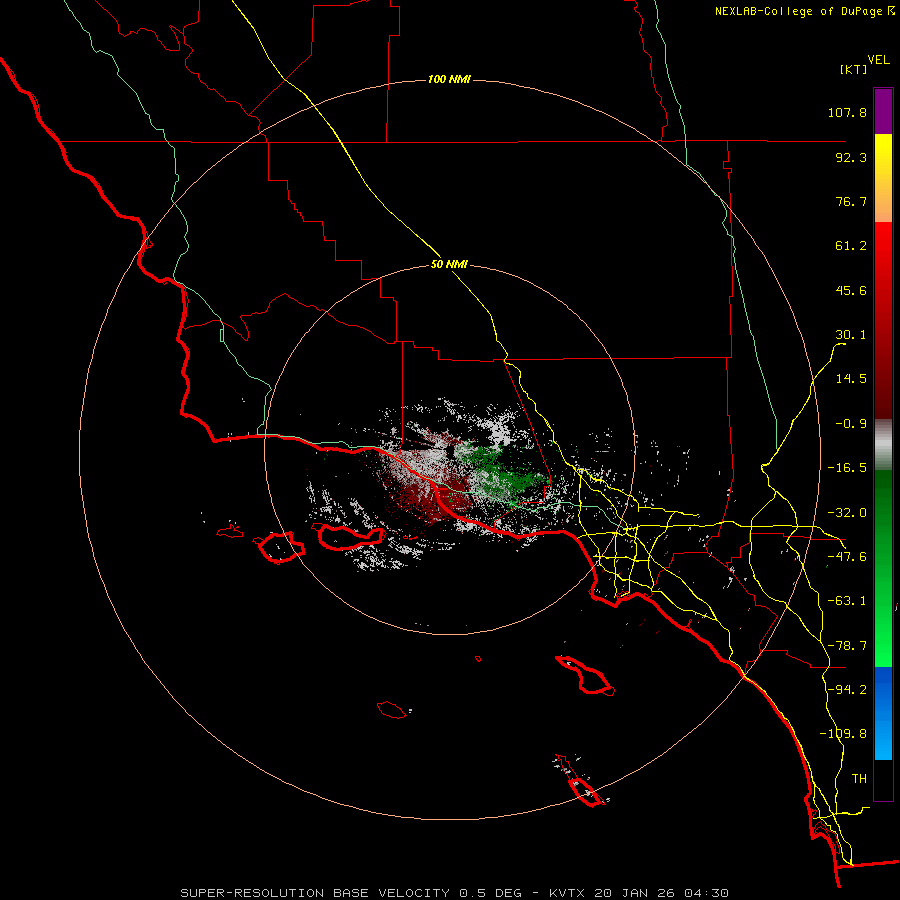This screenshot has width=900, height=900.
Task: Pick the purple segment of the color bar
Action: [x=883, y=111]
